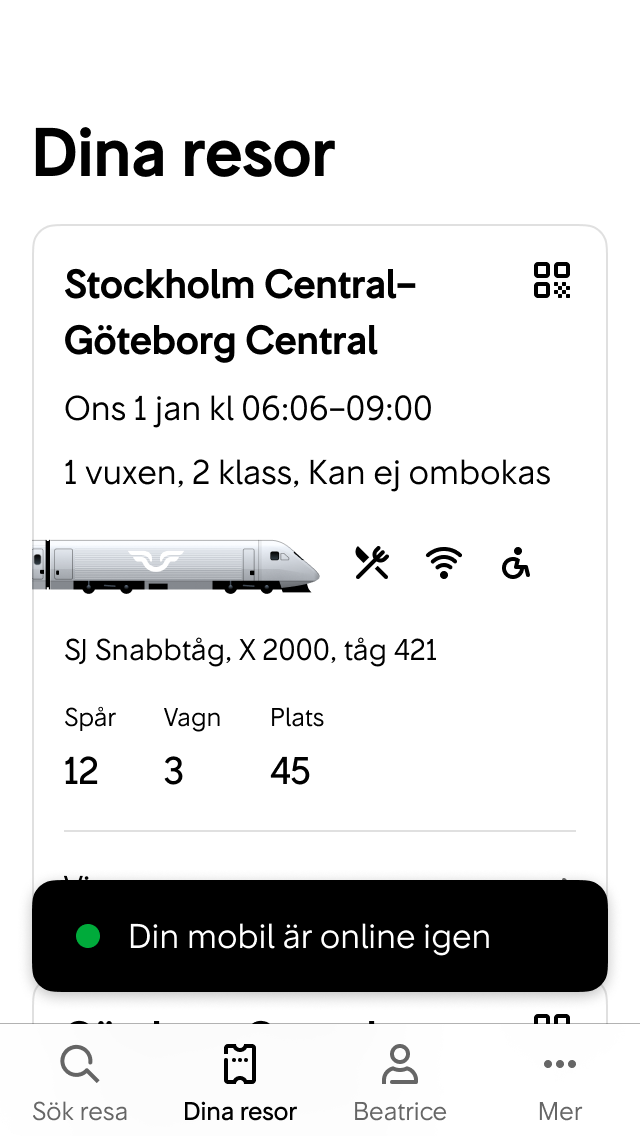This screenshot has height=1136, width=640.
Task: Open the Sök resa search icon
Action: click(78, 1063)
